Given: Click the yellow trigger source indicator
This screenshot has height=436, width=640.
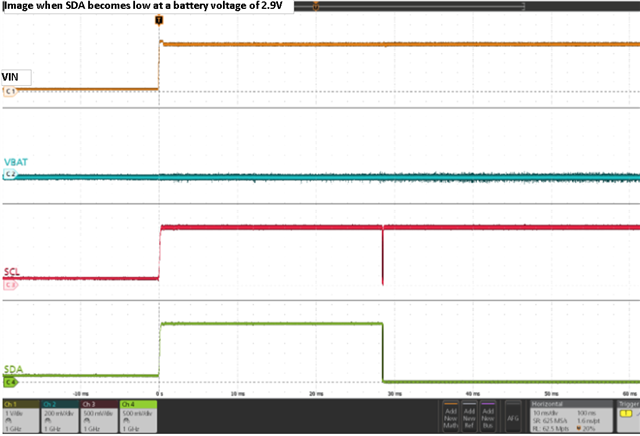Looking at the screenshot, I should click(626, 414).
